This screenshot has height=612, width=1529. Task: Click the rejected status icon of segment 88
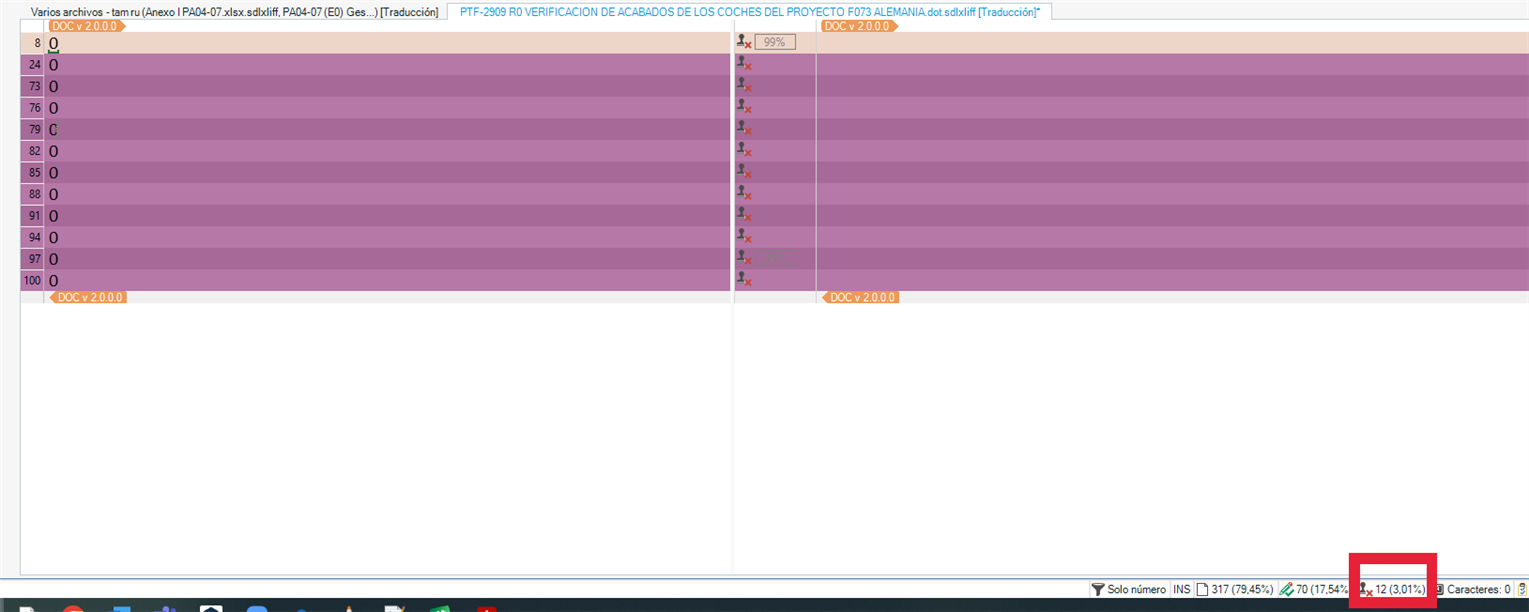coord(744,193)
